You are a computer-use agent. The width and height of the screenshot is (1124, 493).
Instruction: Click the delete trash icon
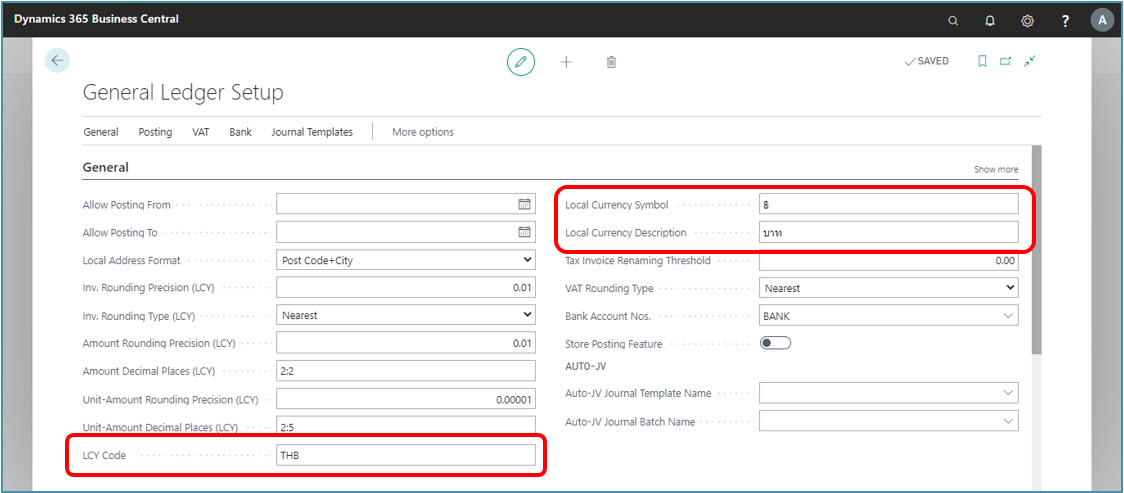tap(611, 62)
